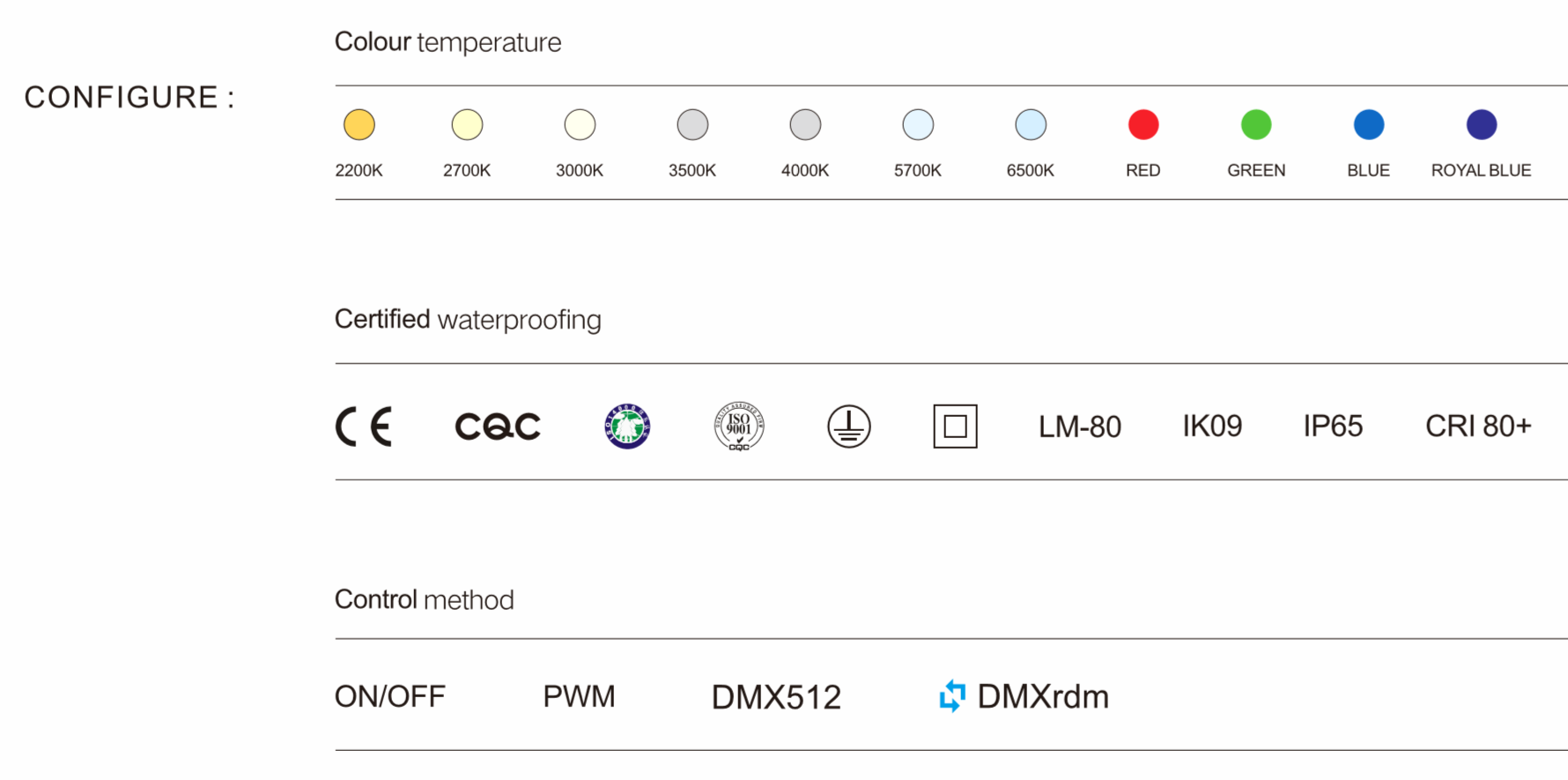Screen dimensions: 1568x780
Task: Choose the PWM control method
Action: (x=579, y=696)
